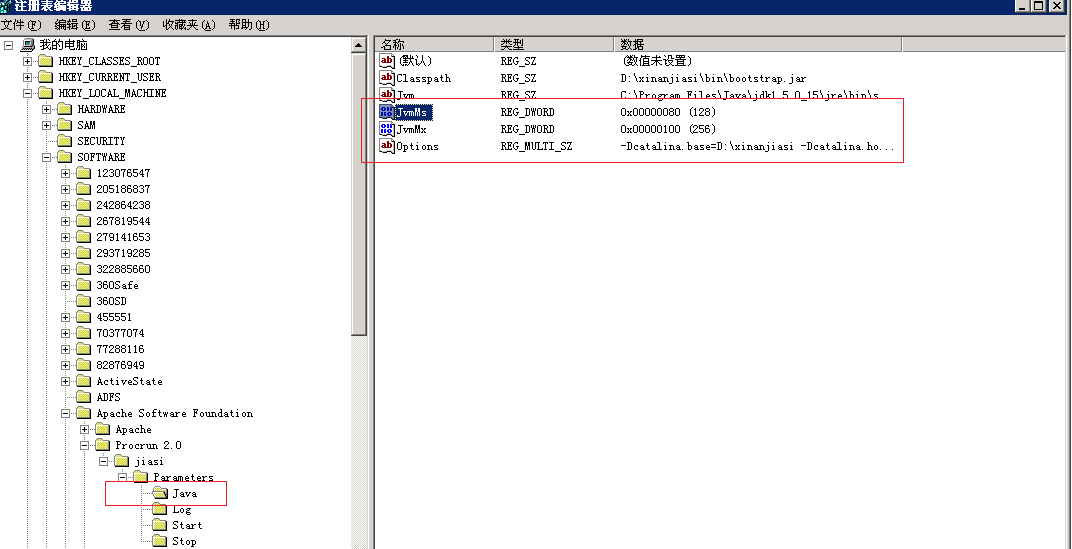Image resolution: width=1072 pixels, height=549 pixels.
Task: Click the 我的电脑 computer icon
Action: click(x=28, y=45)
